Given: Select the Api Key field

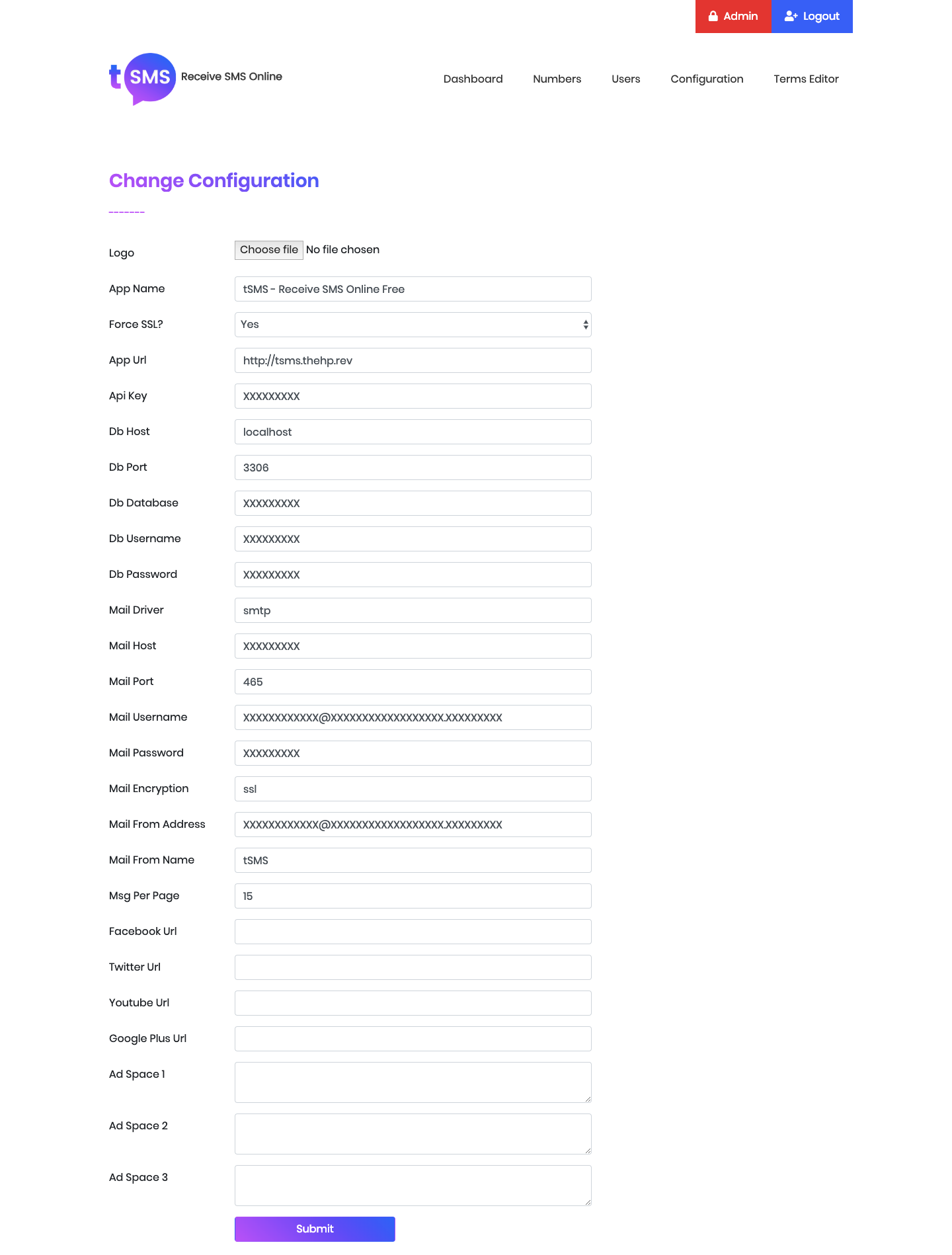Looking at the screenshot, I should [413, 395].
